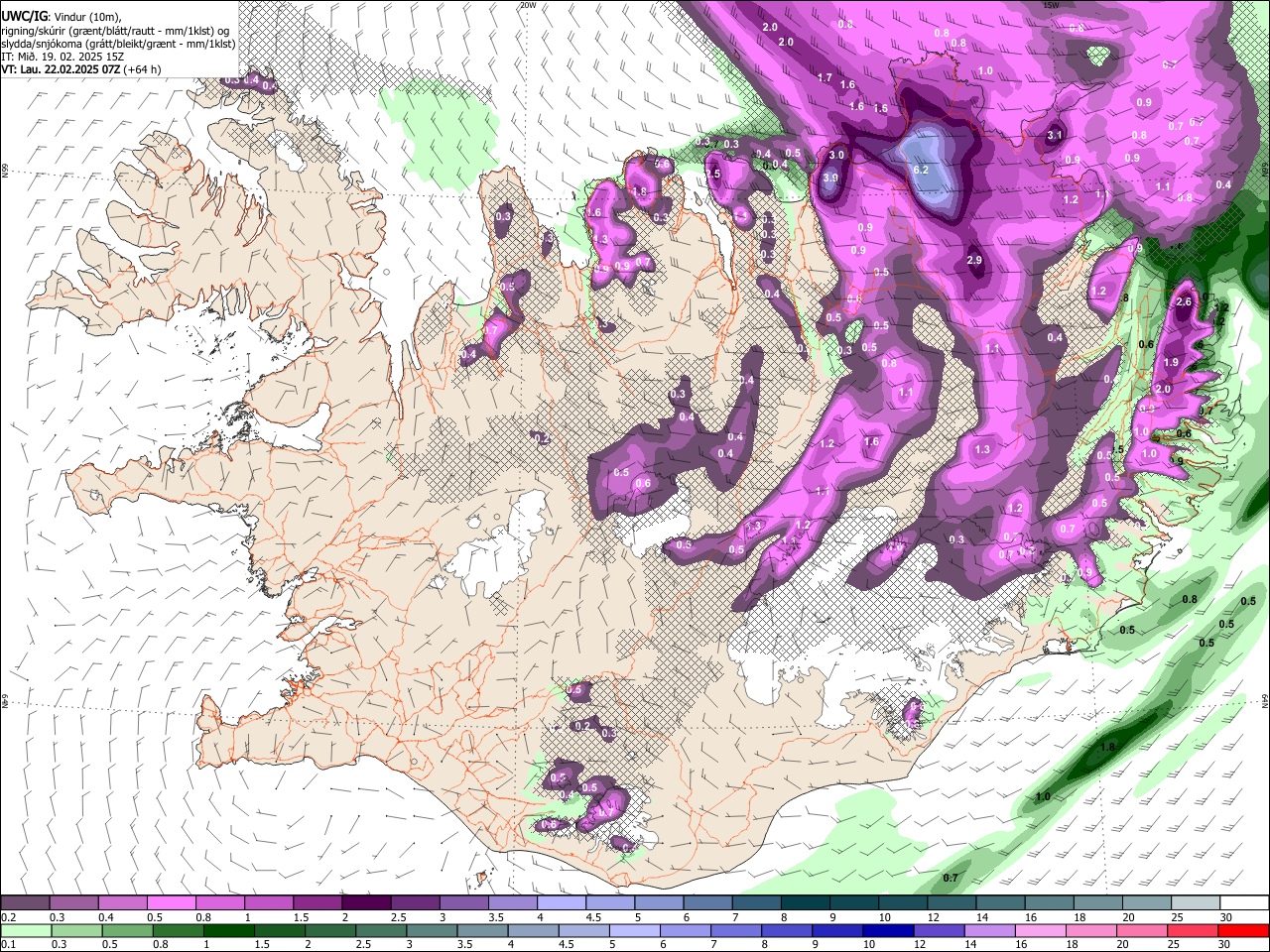
Task: Click royal blue 8–9 swatch in lower legend row
Action: coord(787,930)
